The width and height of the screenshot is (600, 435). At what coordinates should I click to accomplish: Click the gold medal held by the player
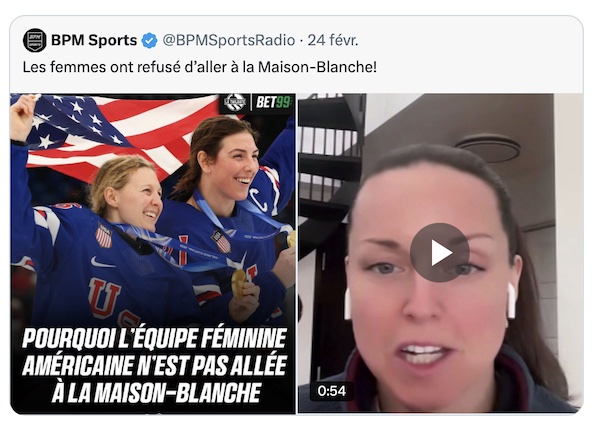[x=239, y=283]
